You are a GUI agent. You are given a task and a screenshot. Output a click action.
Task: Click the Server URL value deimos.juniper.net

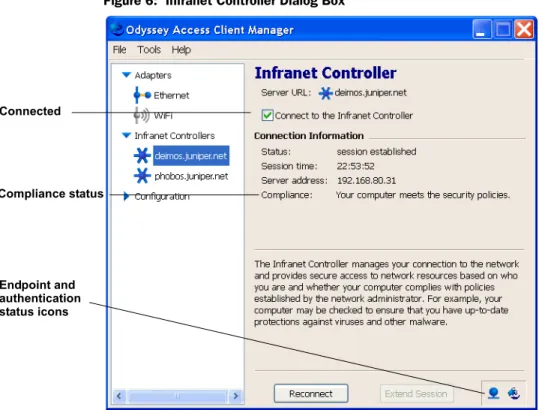coord(370,93)
